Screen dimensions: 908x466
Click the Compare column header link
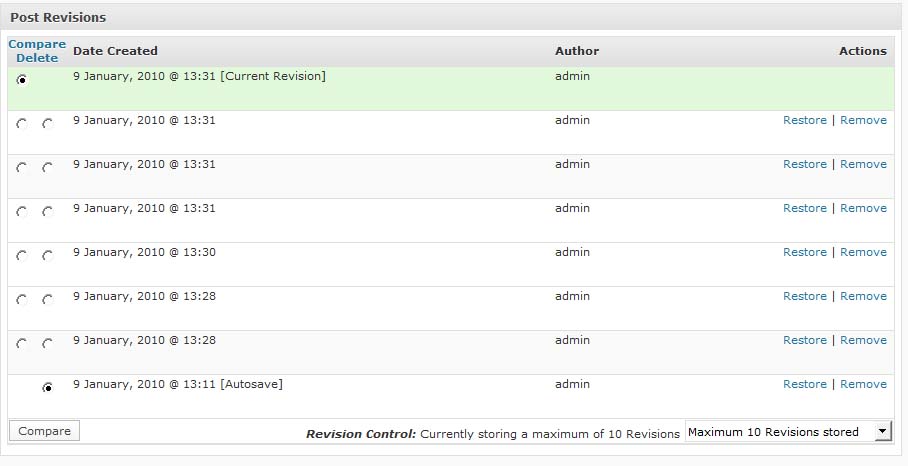click(37, 44)
